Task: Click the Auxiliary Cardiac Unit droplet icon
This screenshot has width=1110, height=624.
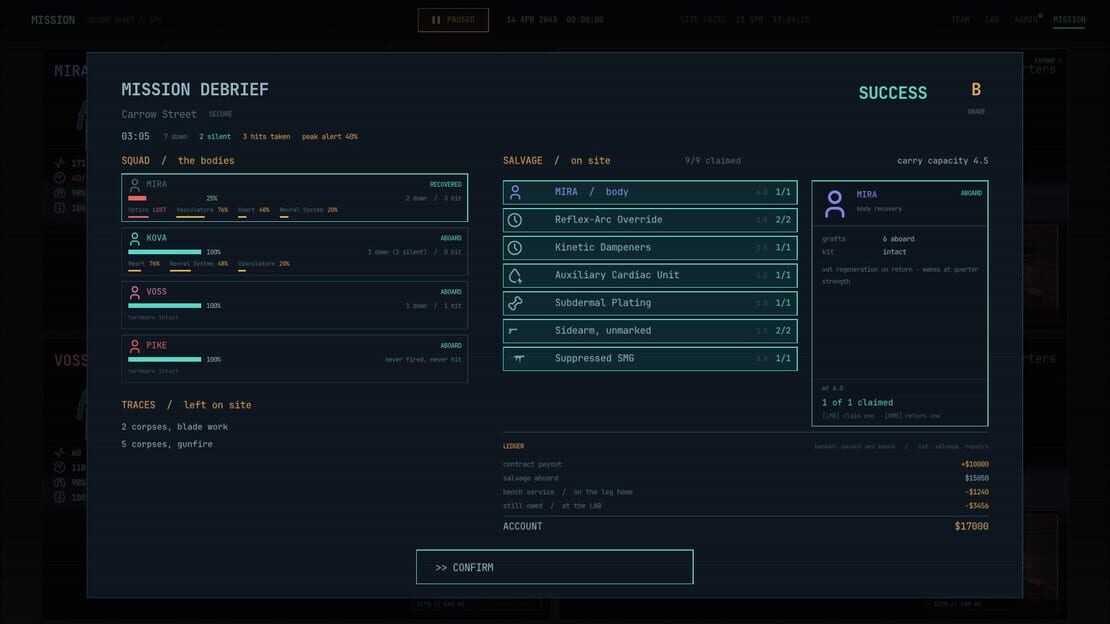Action: [515, 276]
